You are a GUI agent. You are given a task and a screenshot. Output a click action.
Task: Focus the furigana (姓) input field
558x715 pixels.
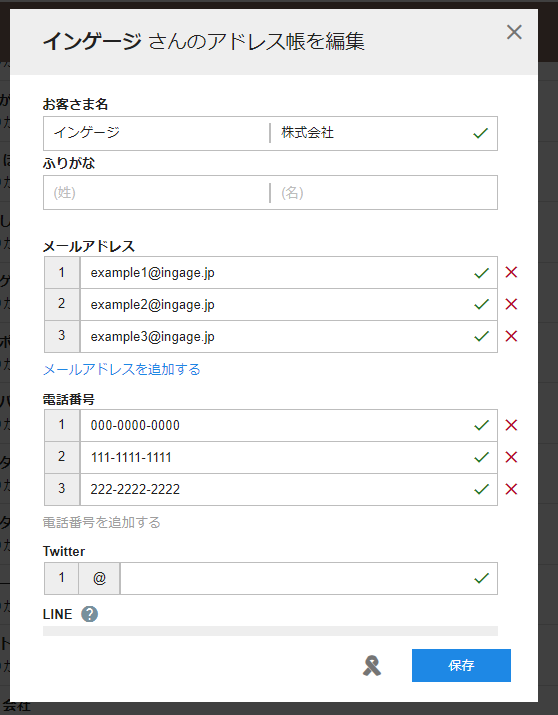156,192
